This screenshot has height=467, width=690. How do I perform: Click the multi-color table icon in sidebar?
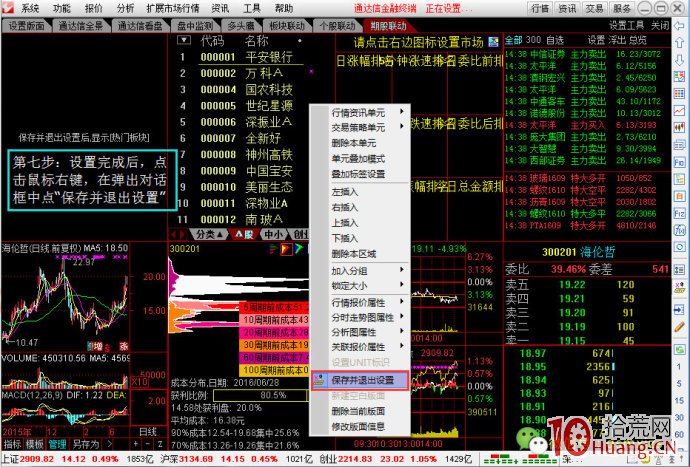(679, 77)
